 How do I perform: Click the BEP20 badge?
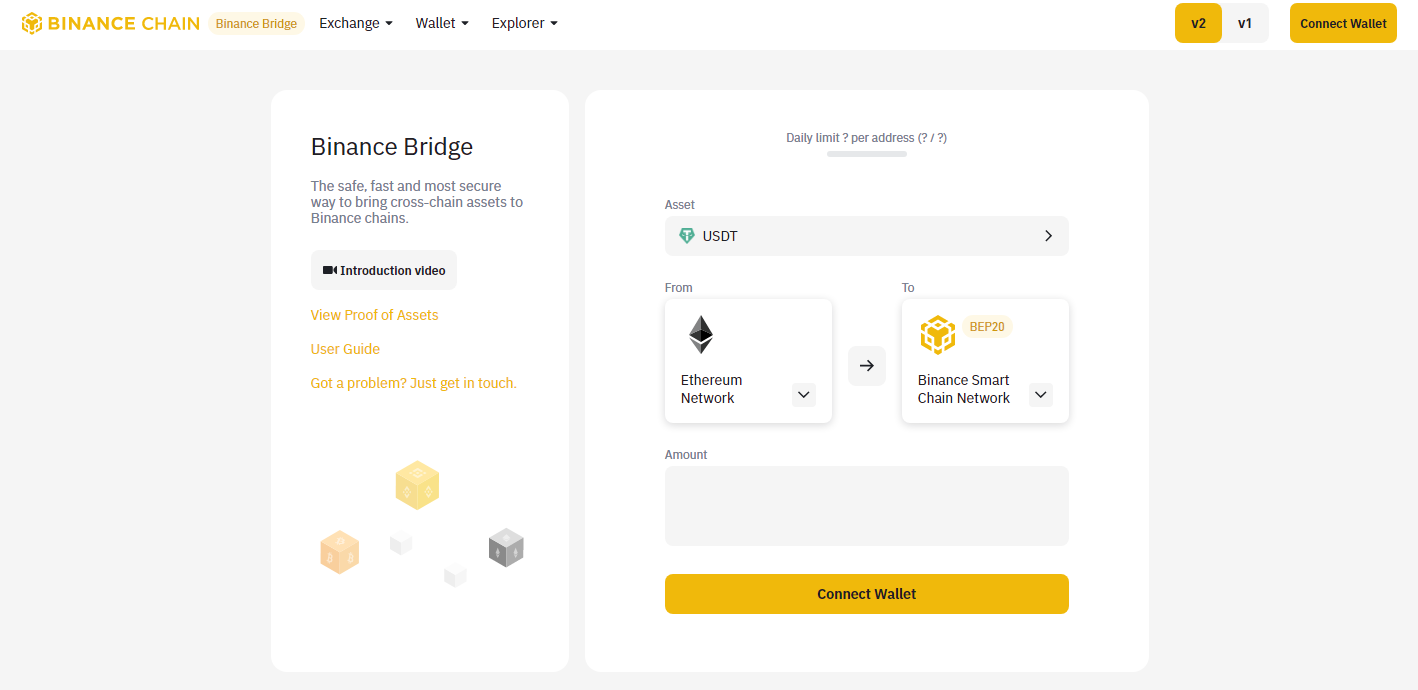point(987,327)
